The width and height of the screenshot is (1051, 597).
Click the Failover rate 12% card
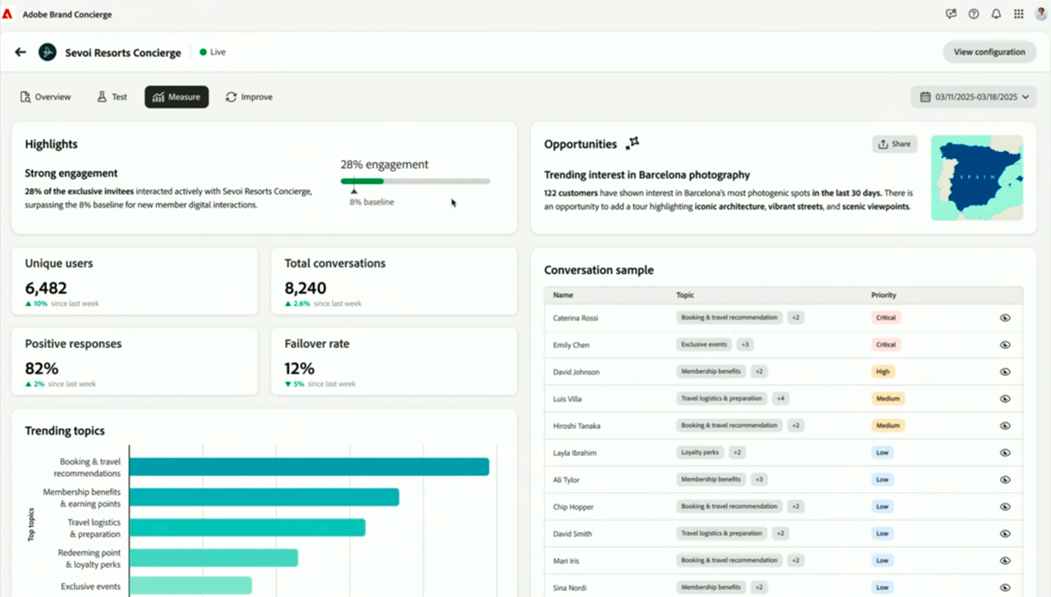(394, 361)
